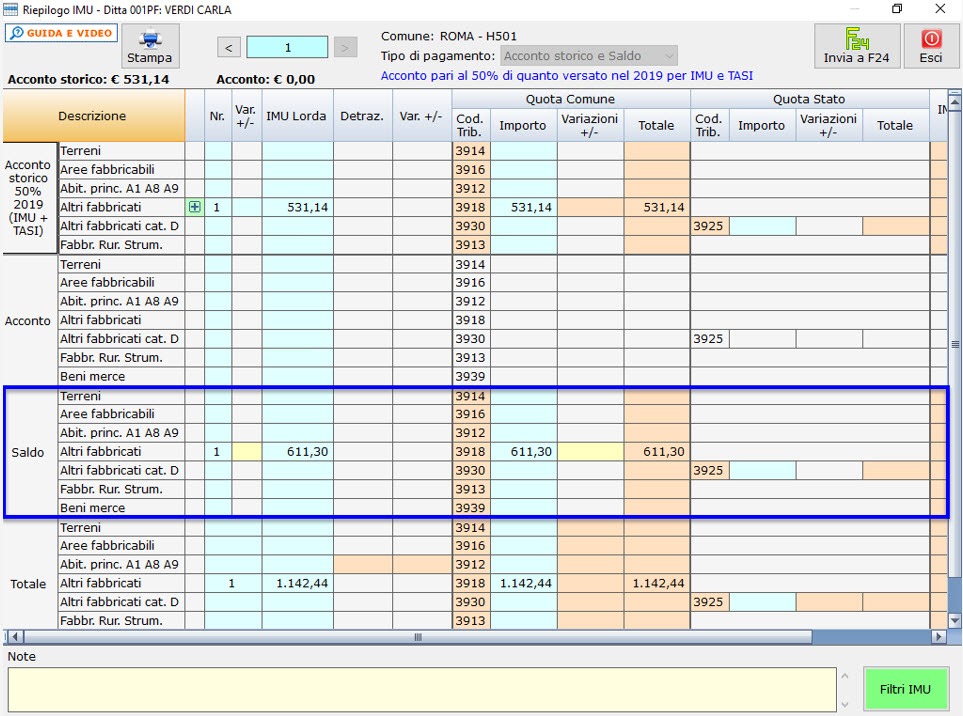Click the horizontal scrollbar right arrow
The image size is (963, 716).
(938, 637)
